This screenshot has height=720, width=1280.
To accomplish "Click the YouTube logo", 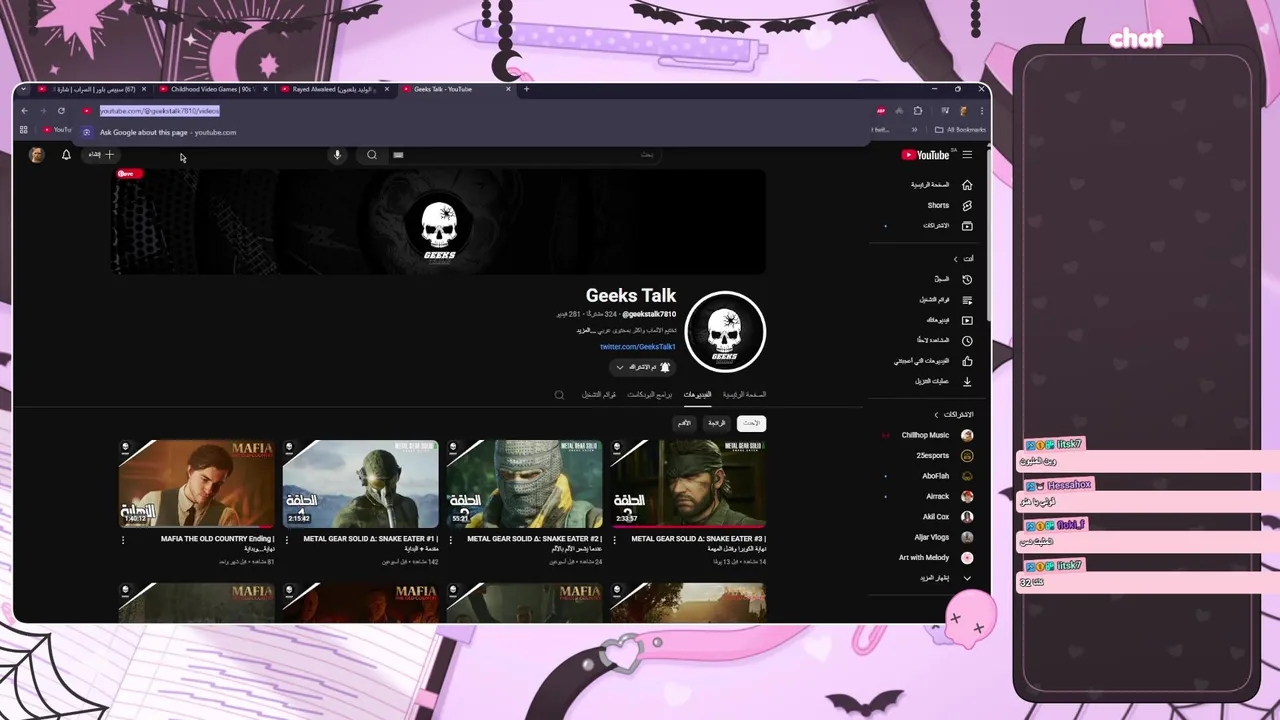I will [x=925, y=155].
